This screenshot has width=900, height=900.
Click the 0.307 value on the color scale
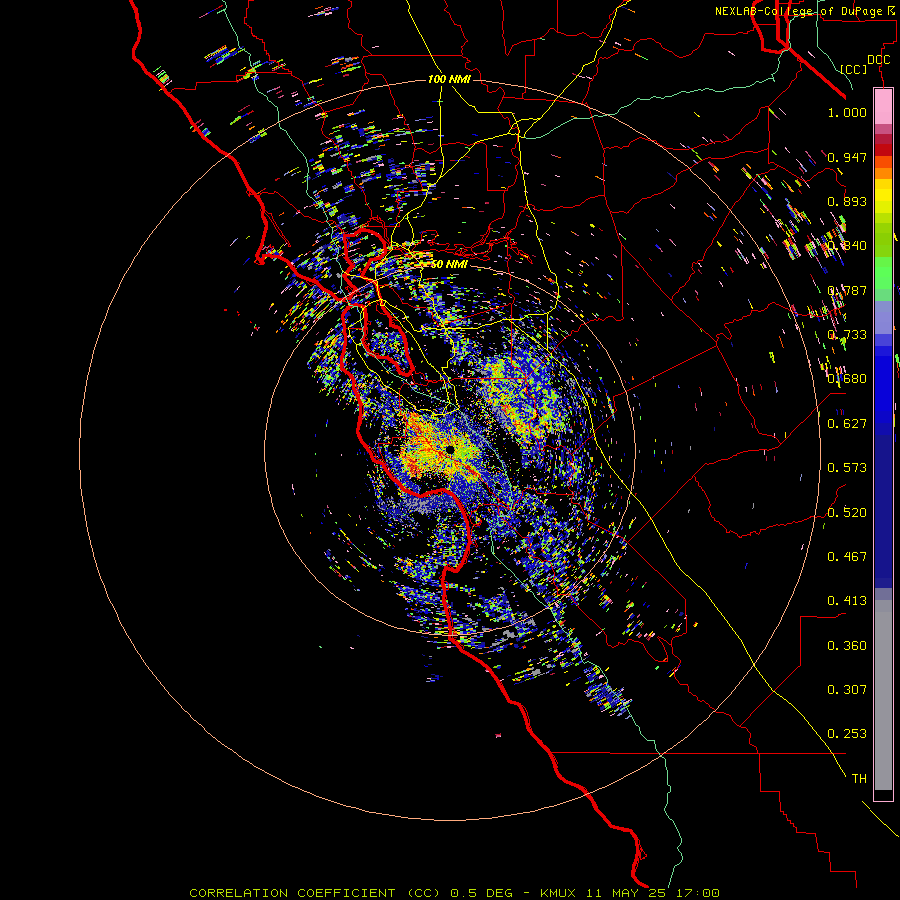[x=847, y=690]
